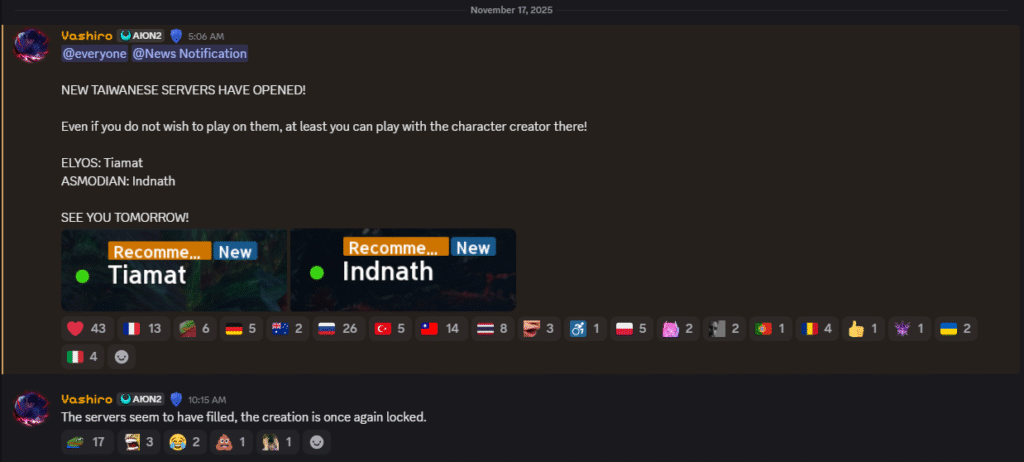Click the Italian flag reaction with 4
The width and height of the screenshot is (1024, 462).
click(x=82, y=357)
